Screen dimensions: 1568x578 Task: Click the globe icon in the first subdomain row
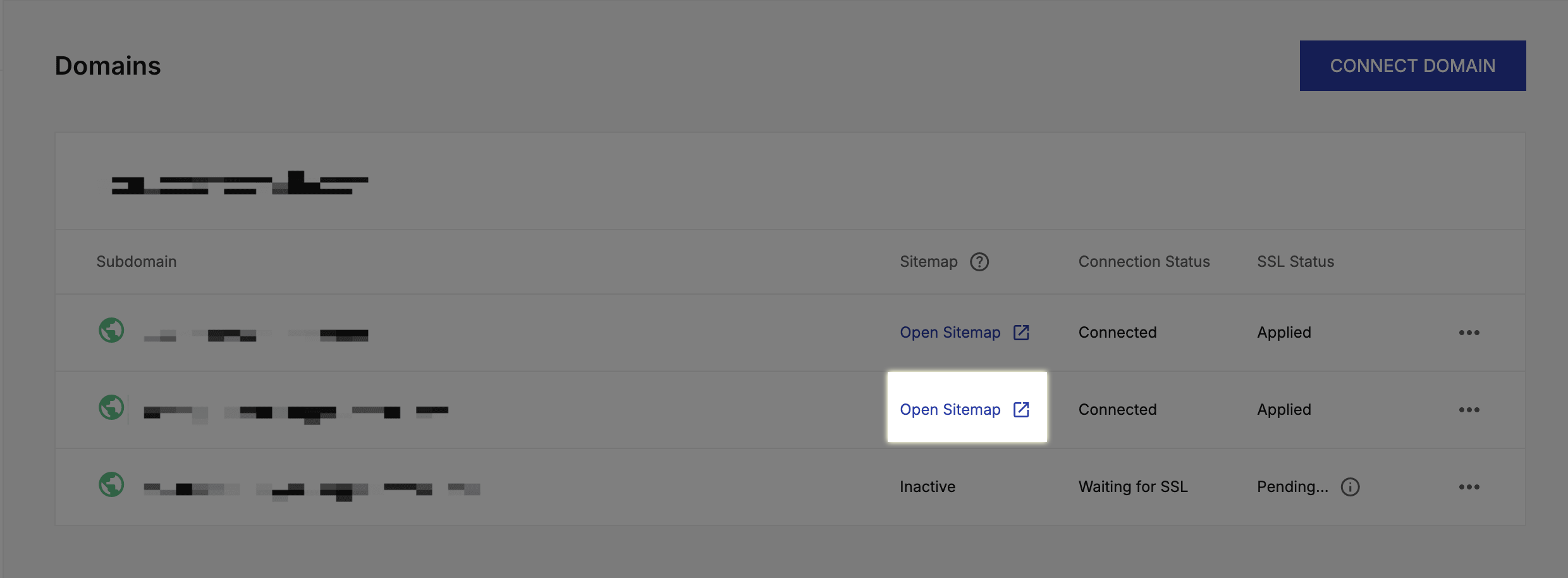[111, 330]
